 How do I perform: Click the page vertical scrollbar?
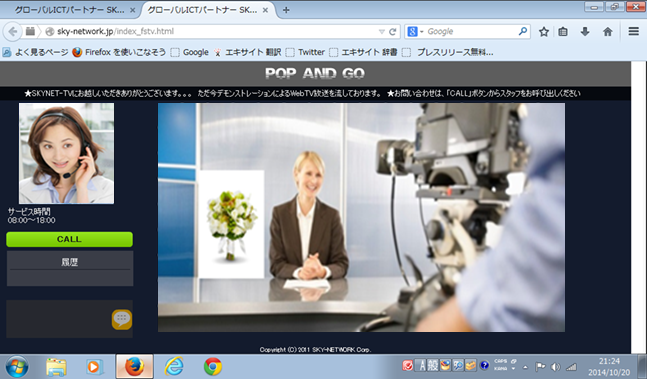(x=638, y=206)
